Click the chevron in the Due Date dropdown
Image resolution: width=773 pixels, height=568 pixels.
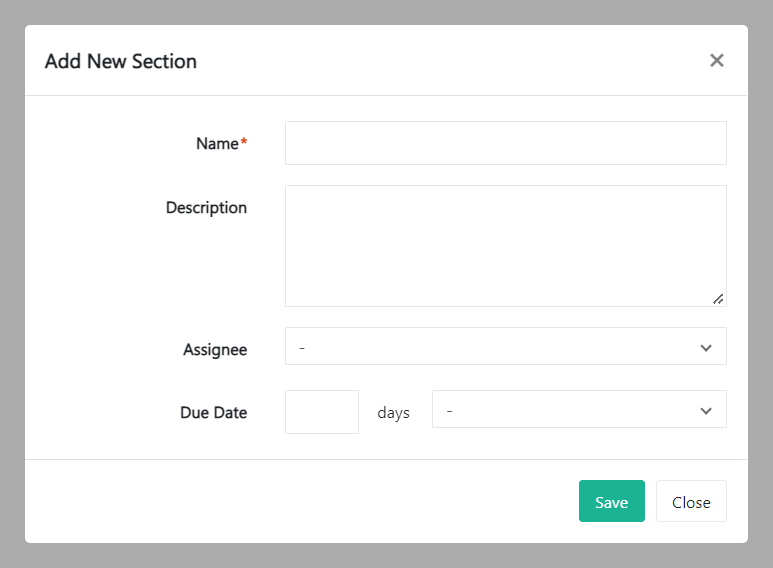click(706, 411)
